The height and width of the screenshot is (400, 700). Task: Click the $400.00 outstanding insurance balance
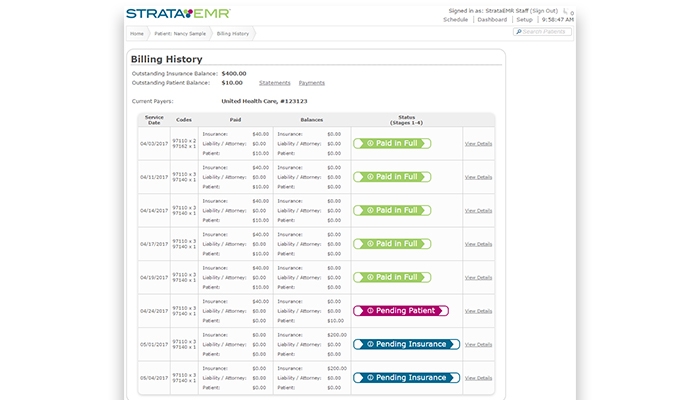(x=234, y=74)
